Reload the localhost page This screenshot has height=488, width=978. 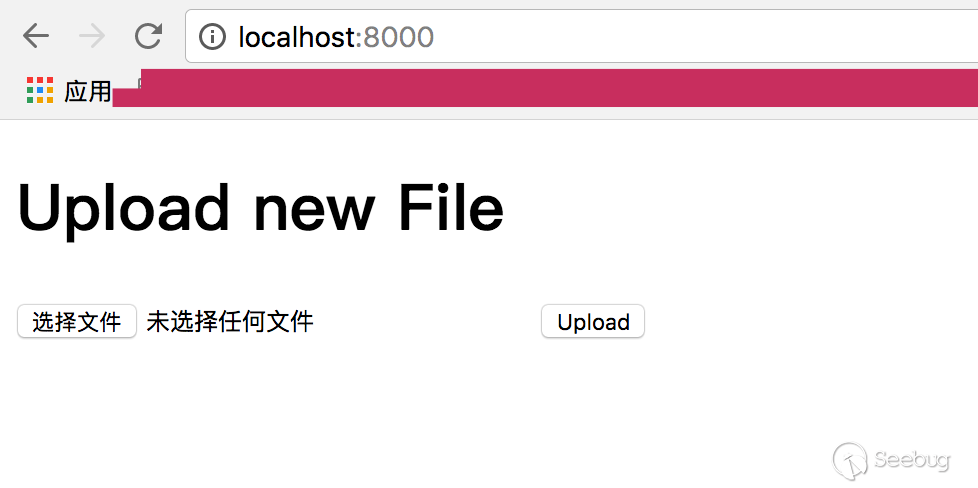pos(149,36)
